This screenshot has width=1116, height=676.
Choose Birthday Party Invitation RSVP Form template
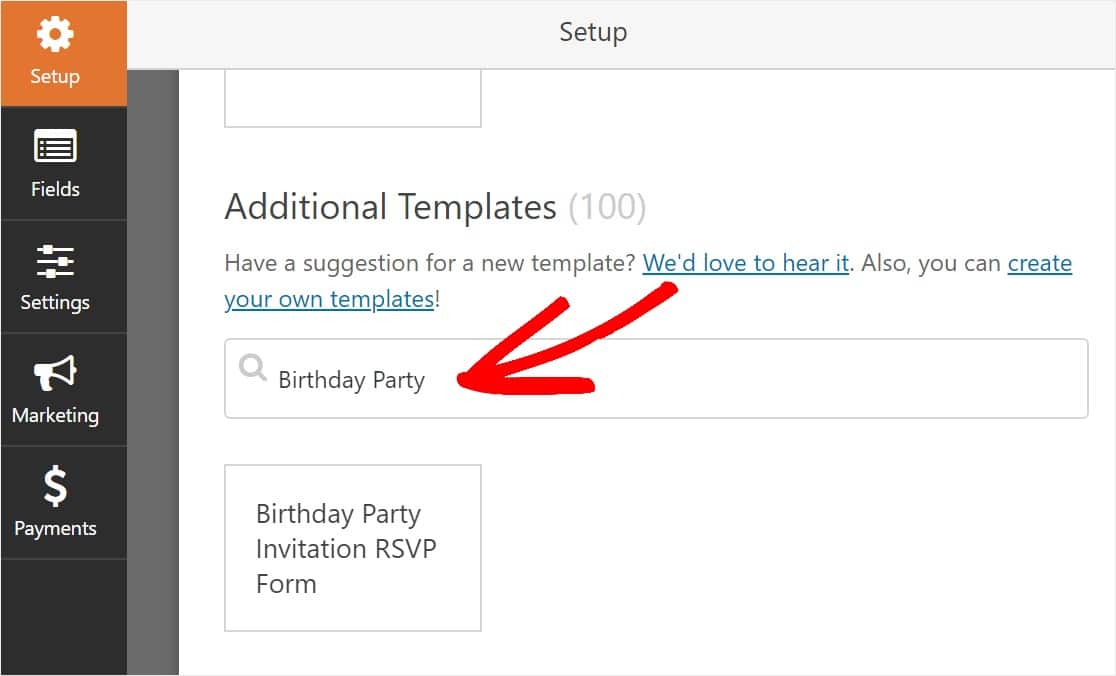[x=352, y=547]
